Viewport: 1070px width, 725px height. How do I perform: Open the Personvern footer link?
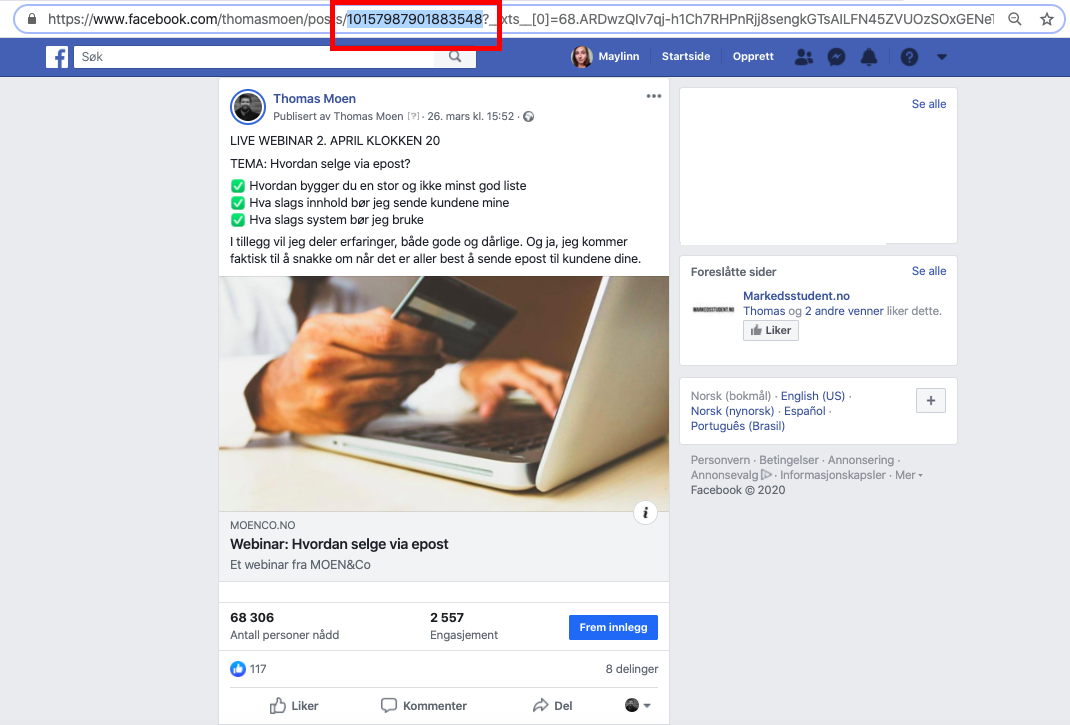click(720, 460)
